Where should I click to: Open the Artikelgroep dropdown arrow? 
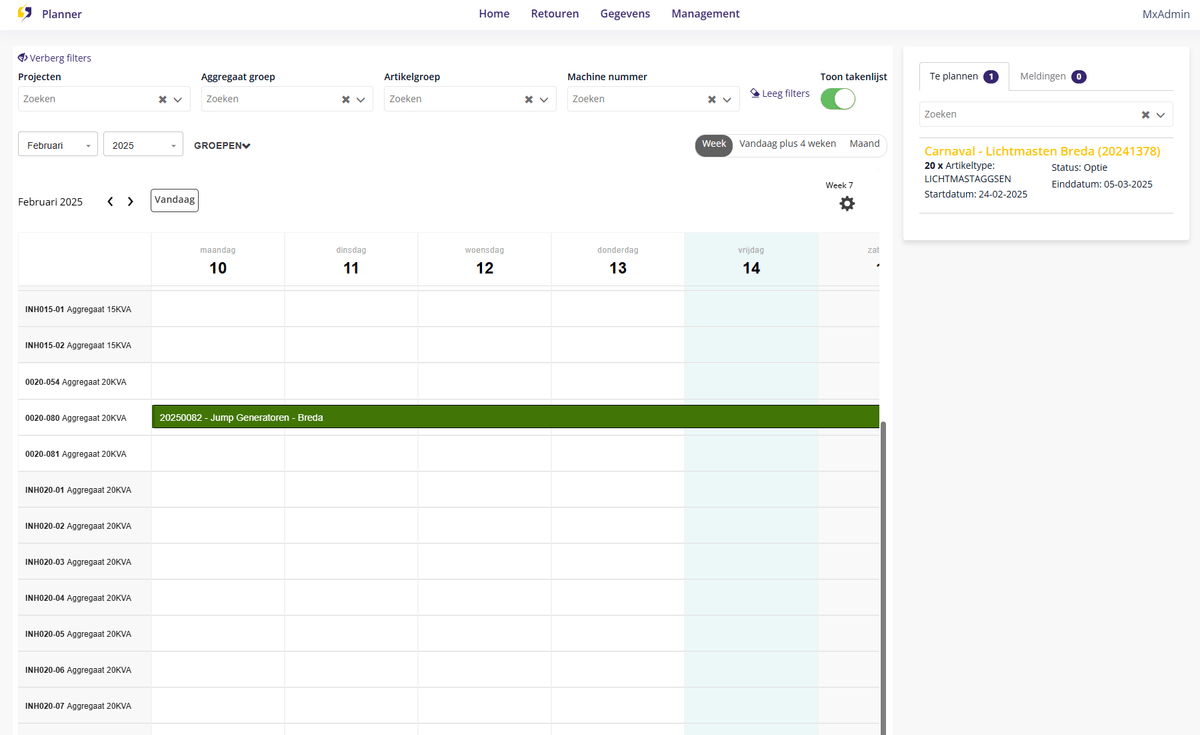point(543,99)
